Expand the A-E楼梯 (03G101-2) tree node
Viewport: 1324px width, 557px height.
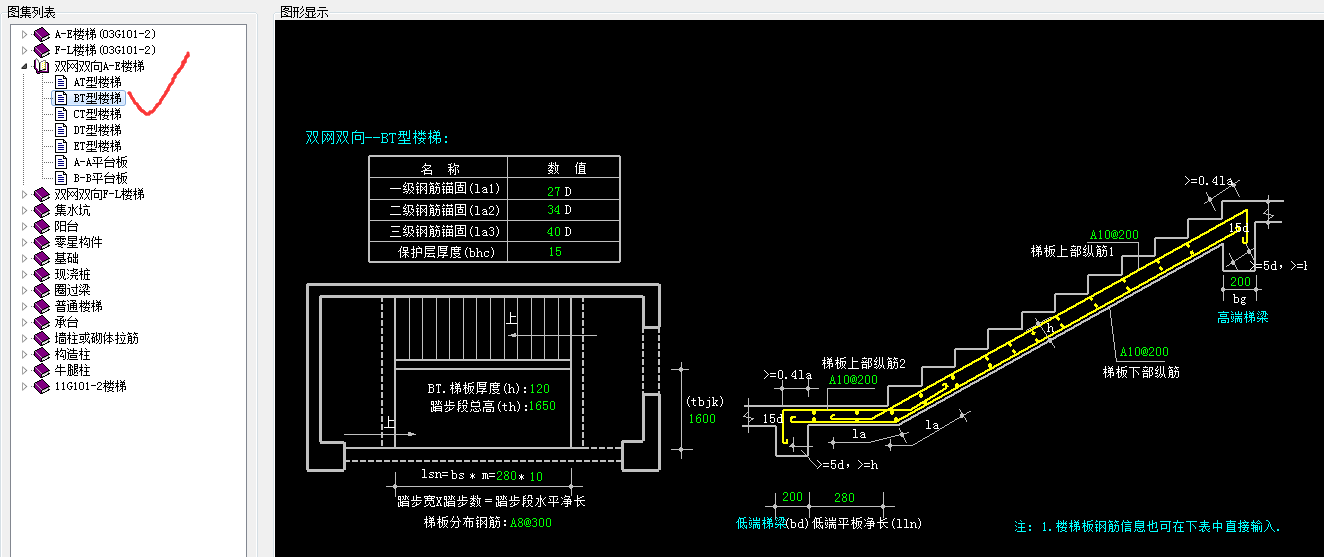(x=25, y=34)
